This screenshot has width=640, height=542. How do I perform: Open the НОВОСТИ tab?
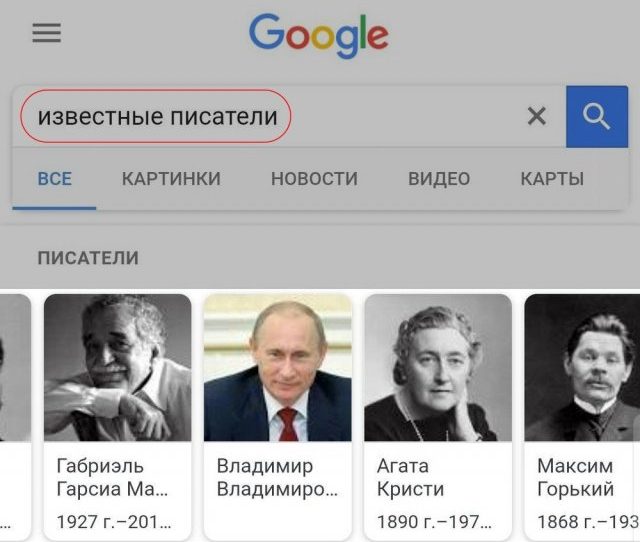314,179
